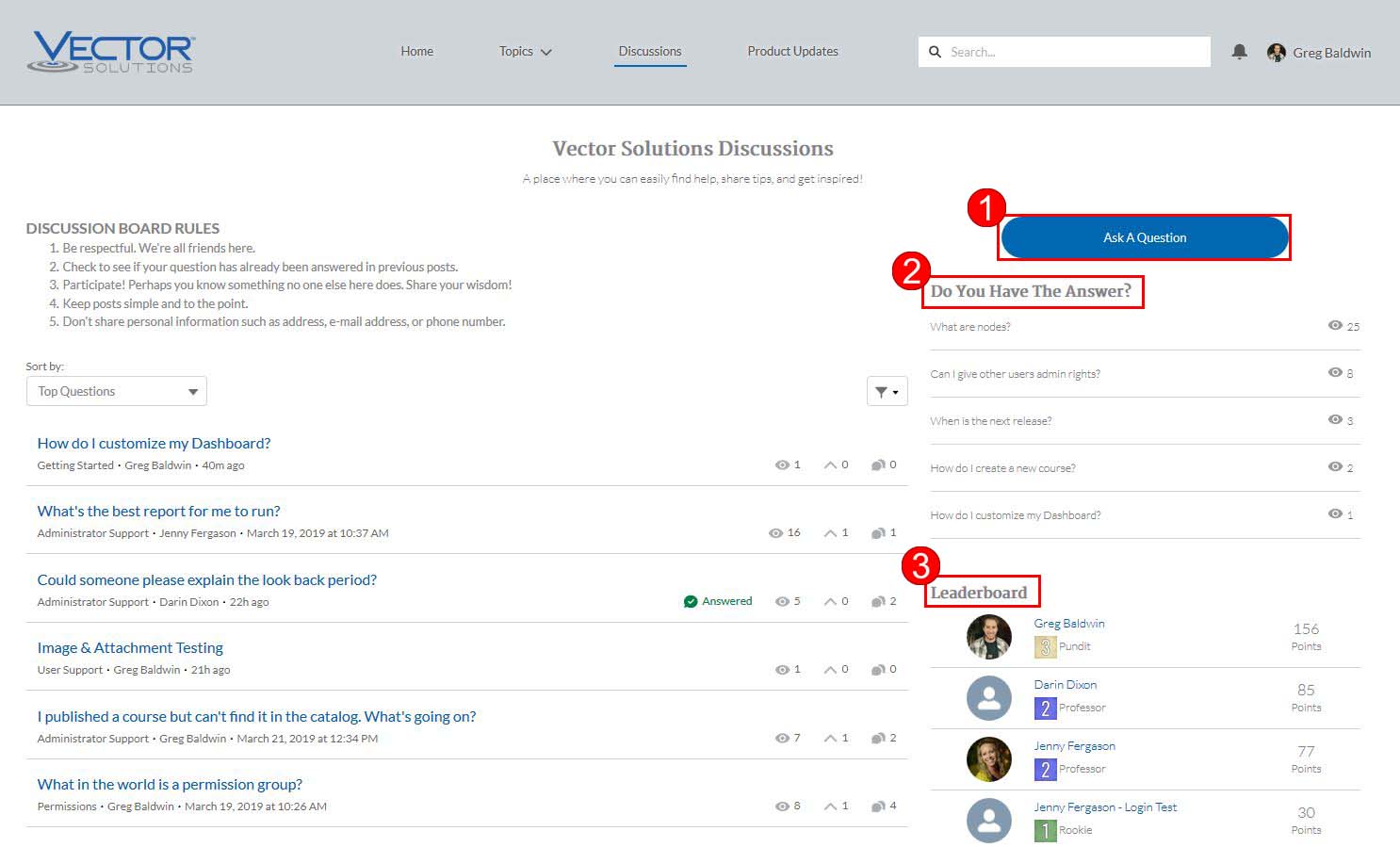Viewport: 1400px width, 847px height.
Task: Click the notification bell icon
Action: point(1239,52)
